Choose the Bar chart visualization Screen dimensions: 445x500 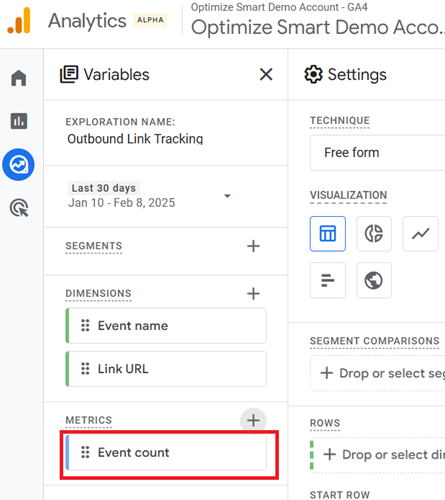[328, 280]
